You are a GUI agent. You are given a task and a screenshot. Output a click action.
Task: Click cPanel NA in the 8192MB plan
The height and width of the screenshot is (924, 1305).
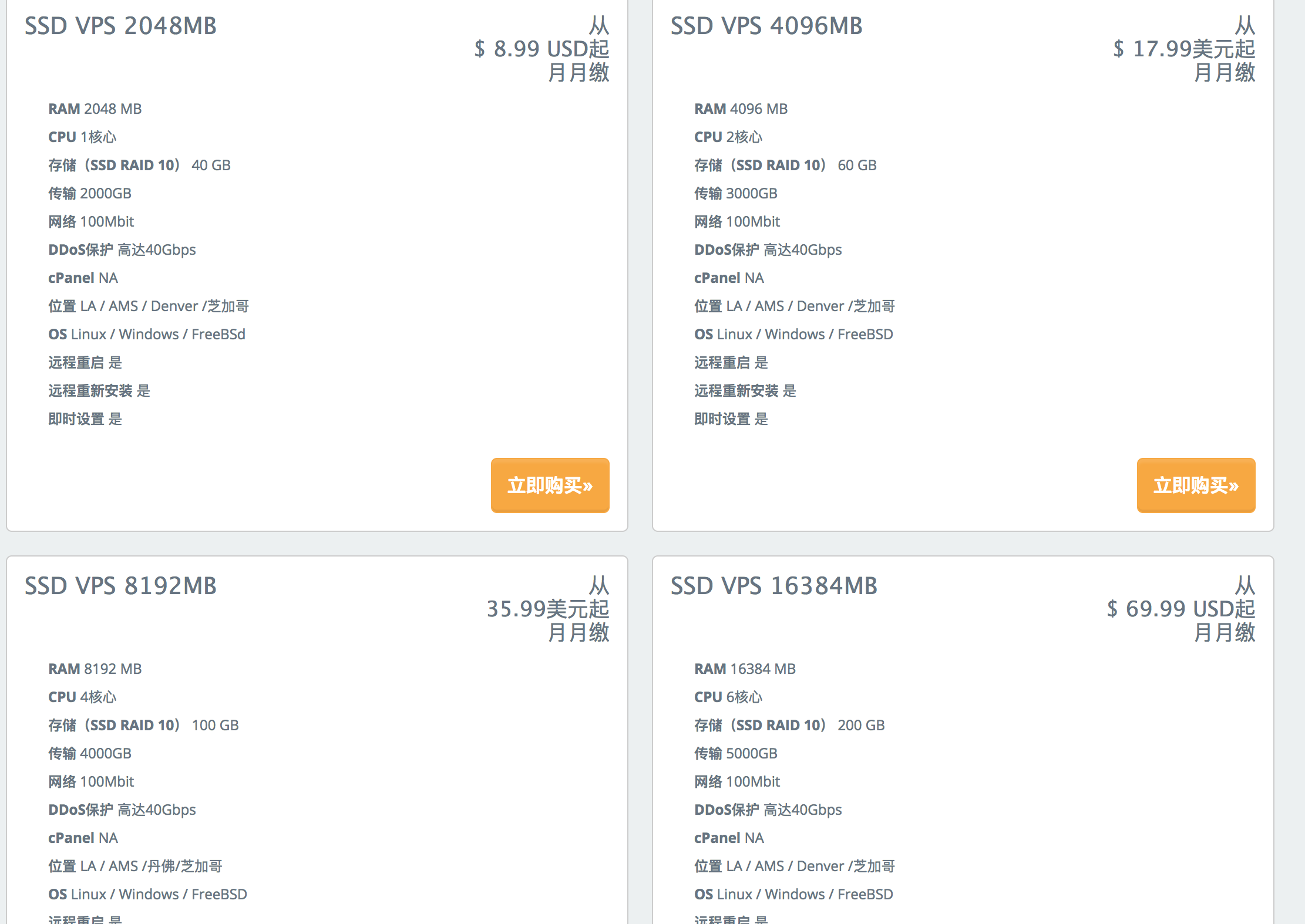coord(83,838)
